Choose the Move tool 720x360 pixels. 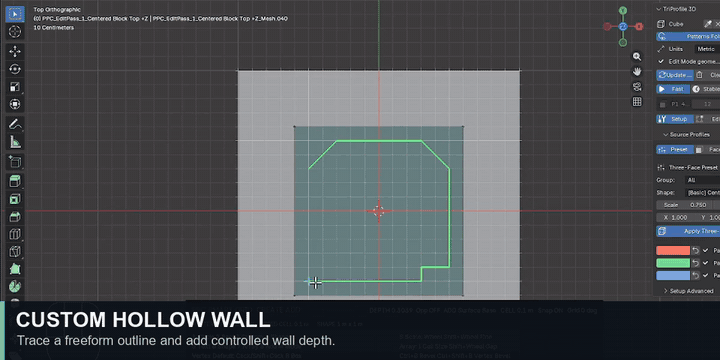pos(15,51)
